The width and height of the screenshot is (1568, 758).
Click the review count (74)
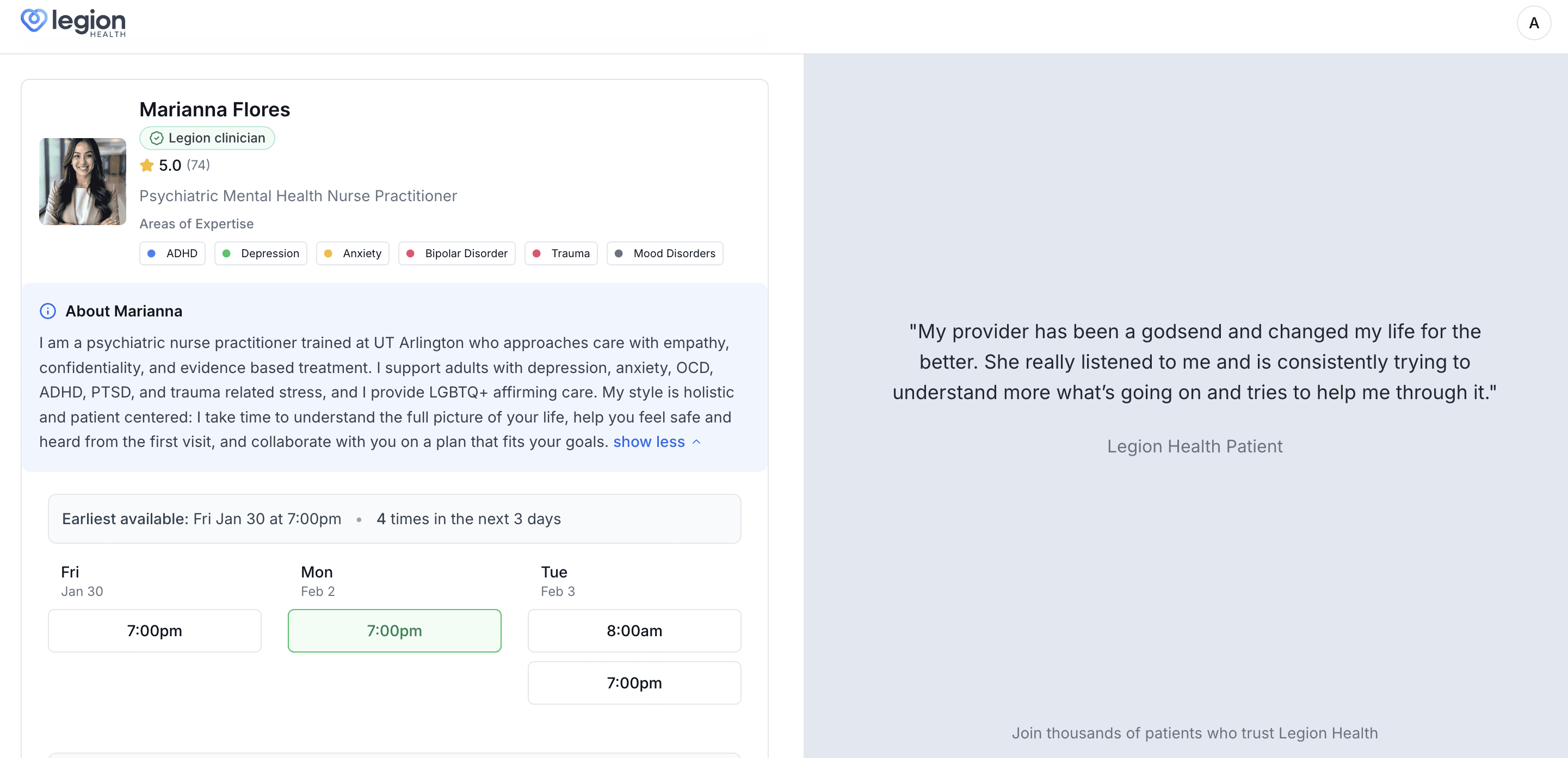coord(198,165)
